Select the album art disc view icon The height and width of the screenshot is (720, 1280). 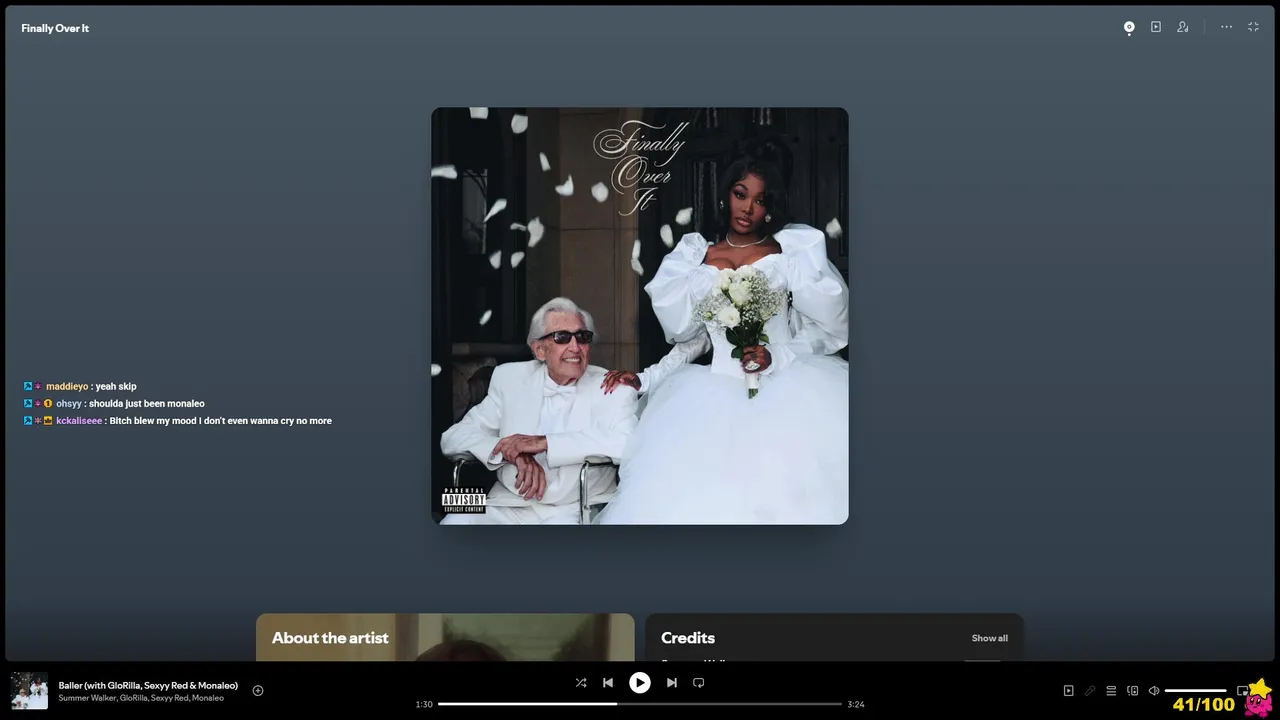(x=1129, y=27)
